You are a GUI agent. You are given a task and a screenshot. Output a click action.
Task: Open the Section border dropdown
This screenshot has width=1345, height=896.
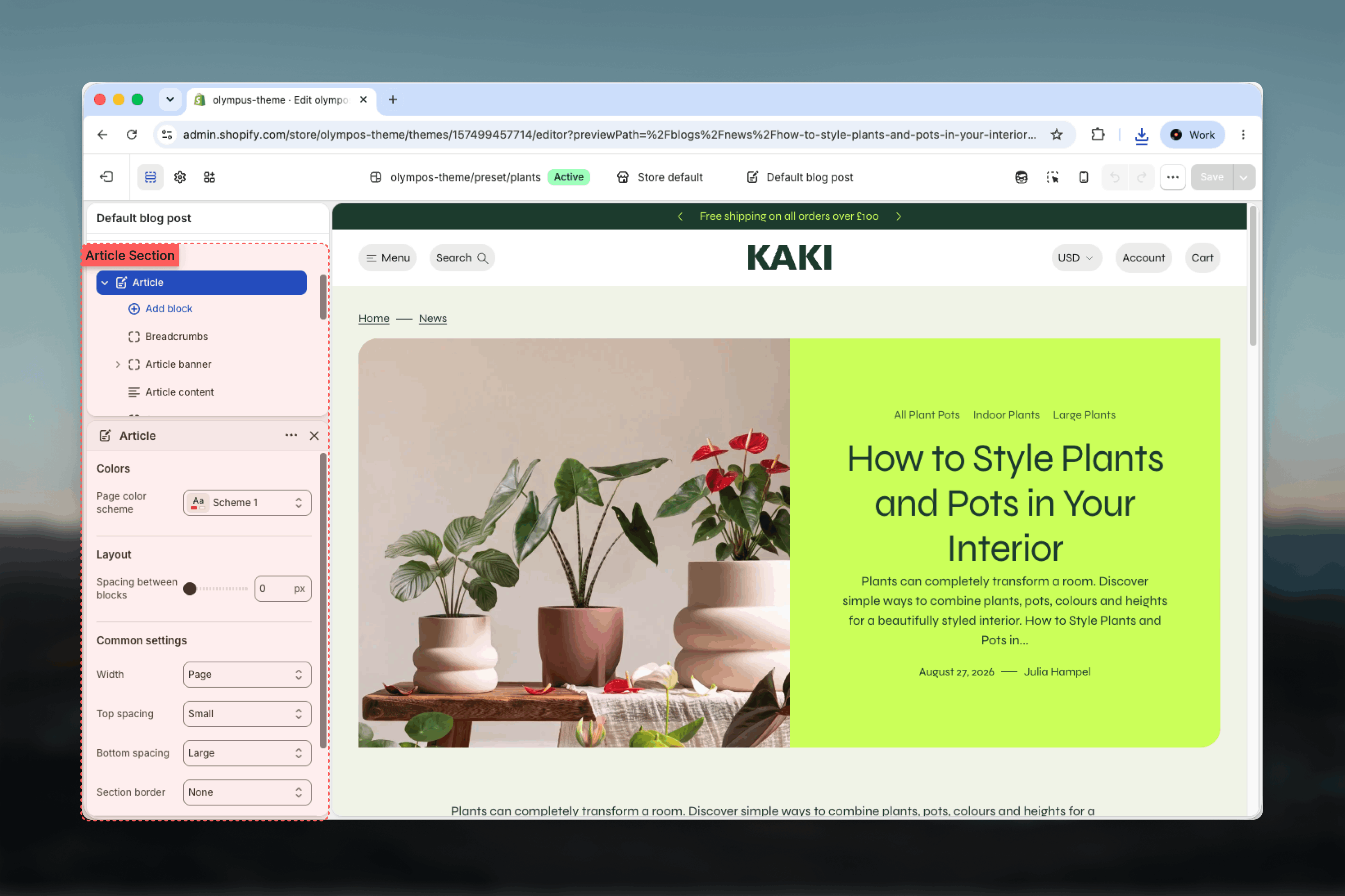pos(248,792)
